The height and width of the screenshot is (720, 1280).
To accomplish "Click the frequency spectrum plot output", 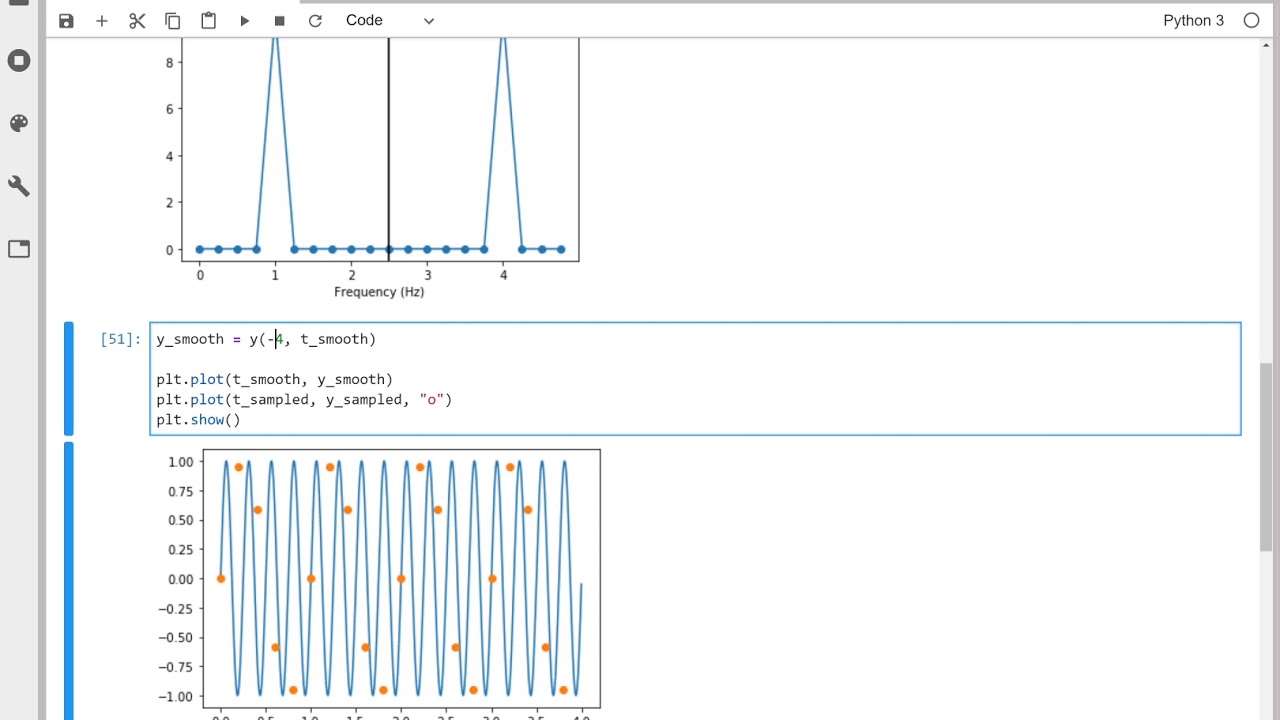I will [370, 168].
